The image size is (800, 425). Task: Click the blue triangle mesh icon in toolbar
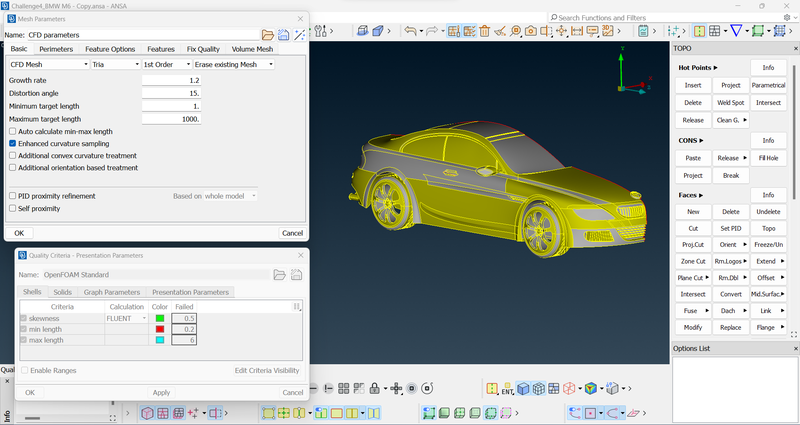[x=736, y=31]
